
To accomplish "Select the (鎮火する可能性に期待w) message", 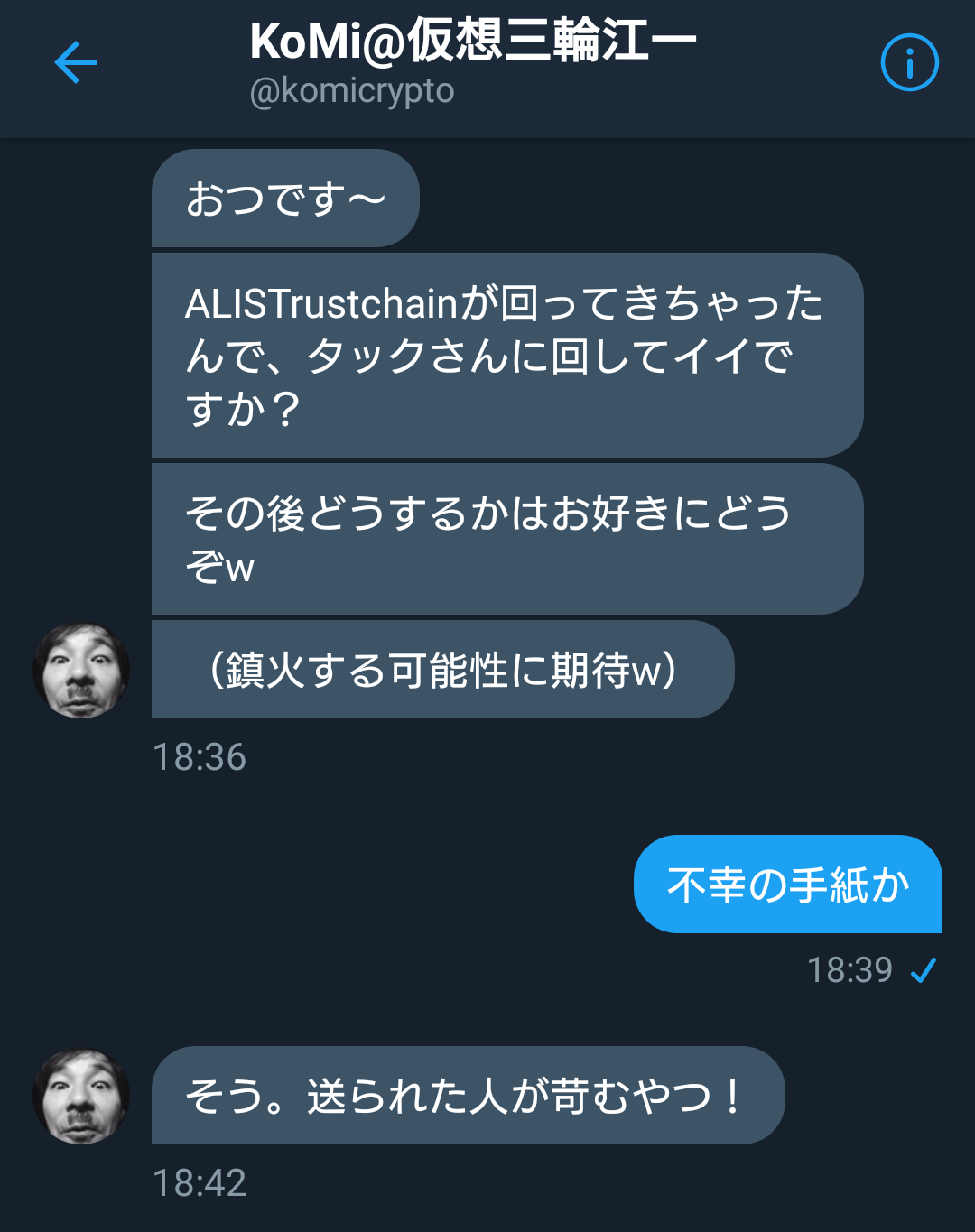I will [x=442, y=670].
